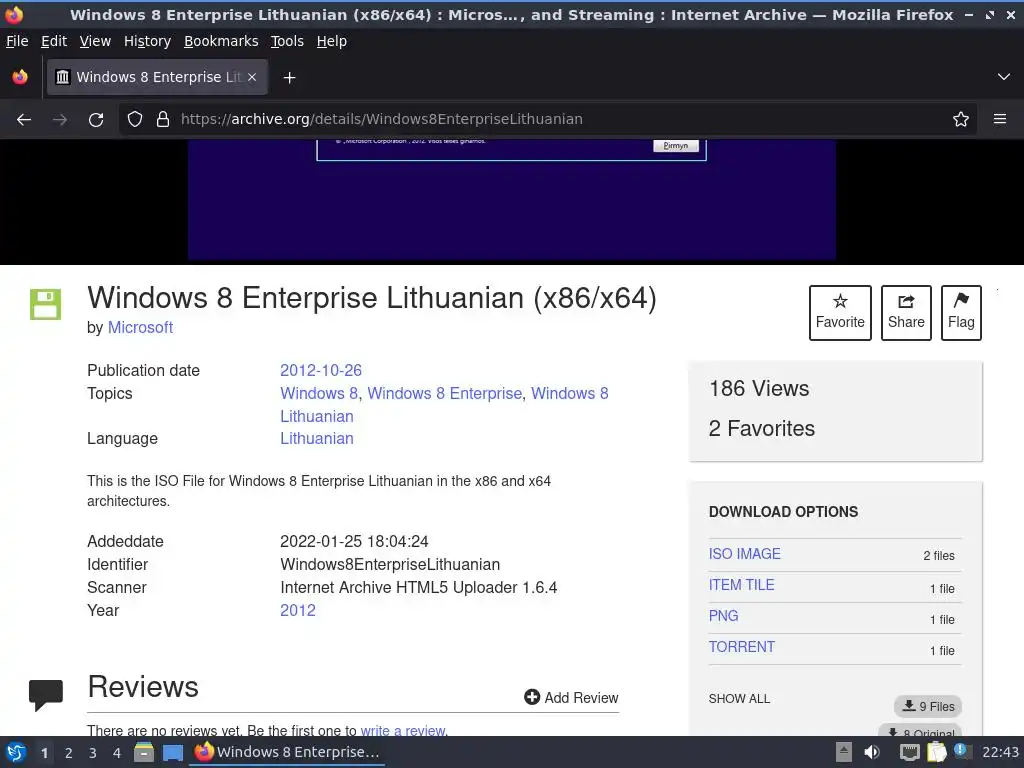
Task: Expand ISO IMAGE download option
Action: pyautogui.click(x=744, y=554)
